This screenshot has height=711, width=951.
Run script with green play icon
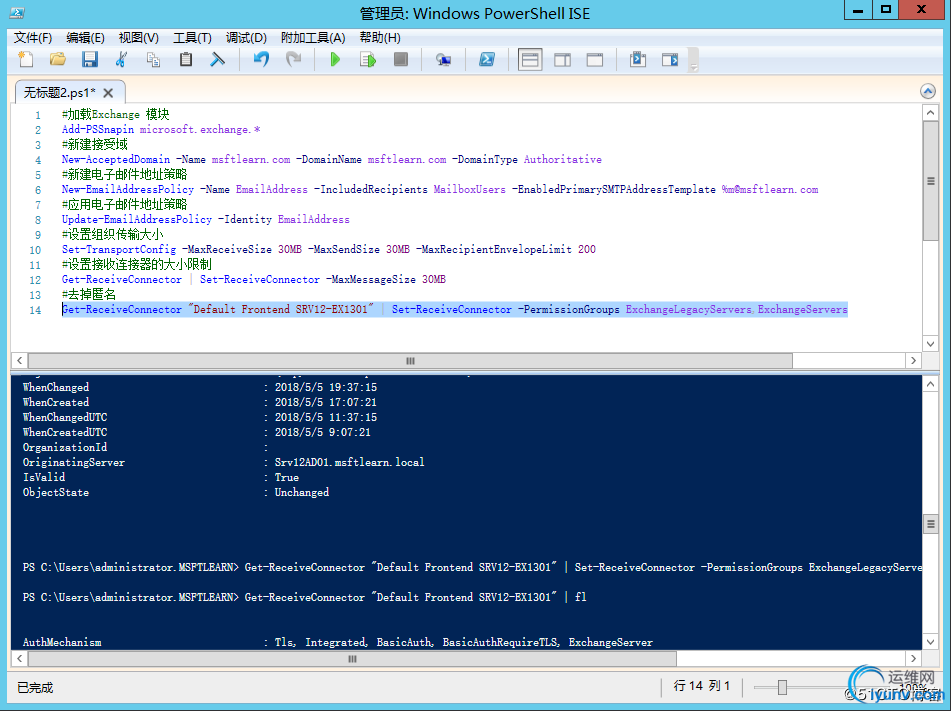point(335,59)
